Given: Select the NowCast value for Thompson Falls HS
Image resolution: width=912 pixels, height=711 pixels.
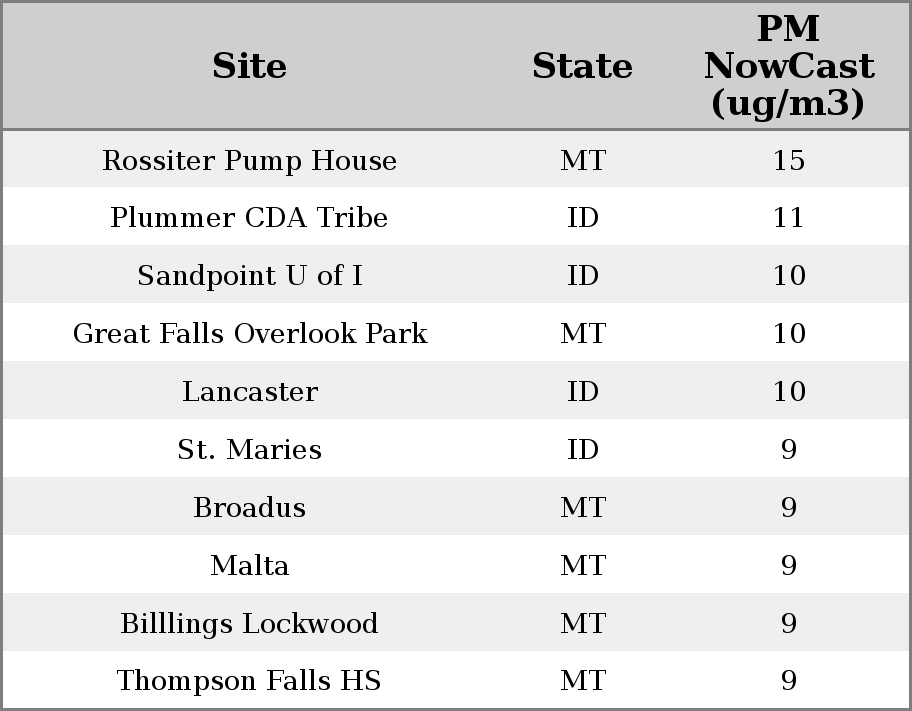Looking at the screenshot, I should coord(788,681).
